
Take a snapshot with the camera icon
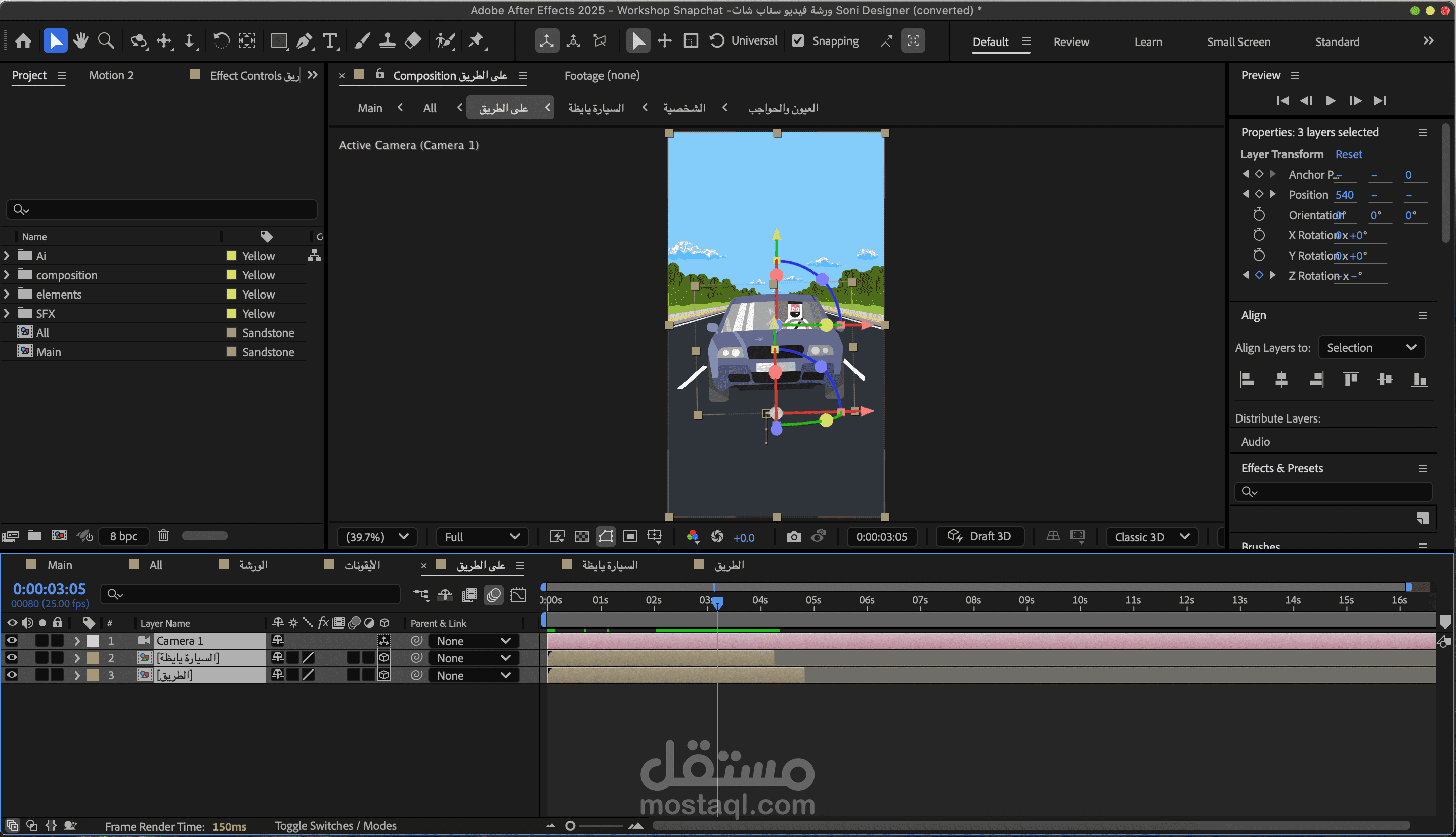[793, 537]
